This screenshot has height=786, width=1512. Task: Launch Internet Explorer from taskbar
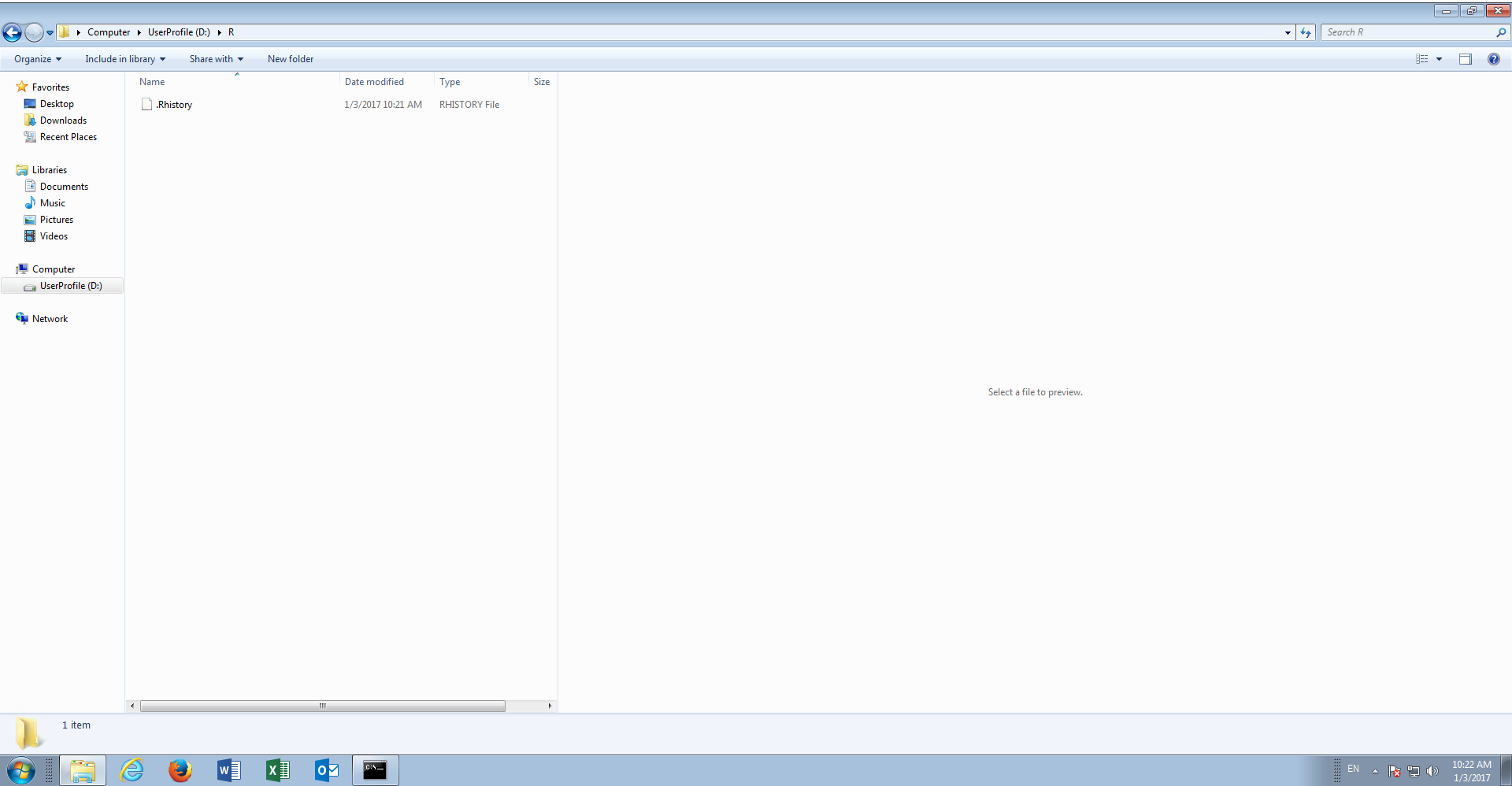132,770
